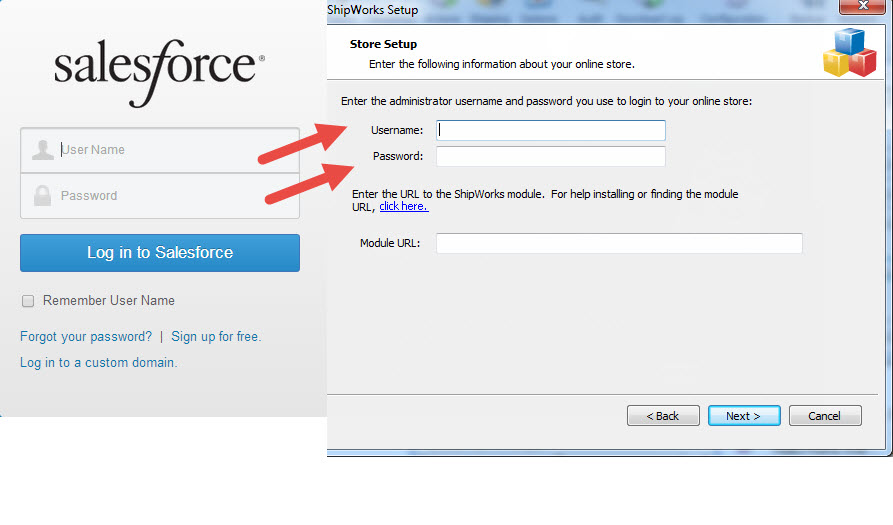Click the 'Module URL:' label

[390, 243]
